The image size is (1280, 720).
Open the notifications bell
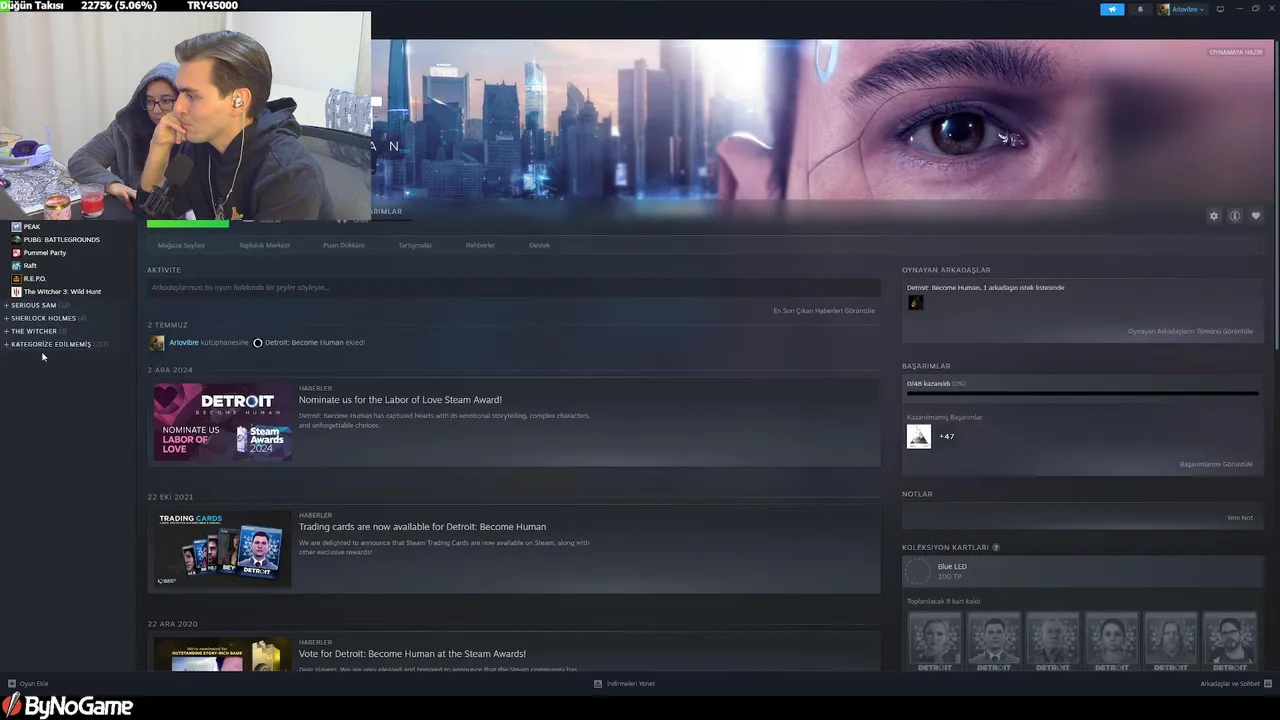tap(1140, 9)
